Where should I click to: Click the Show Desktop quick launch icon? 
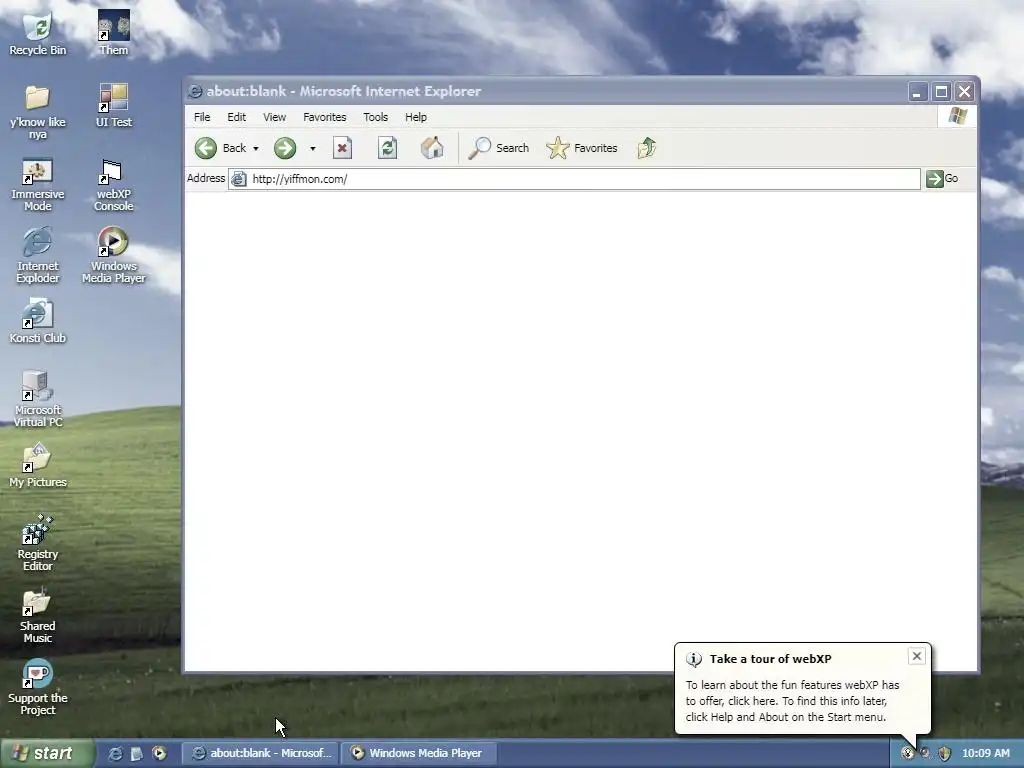tap(136, 754)
